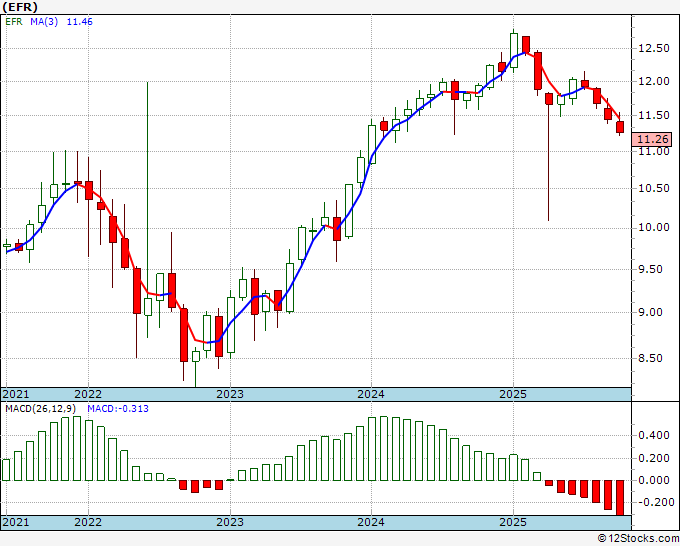Click the last red candlestick
Viewport: 680px width, 546px height.
click(x=620, y=127)
